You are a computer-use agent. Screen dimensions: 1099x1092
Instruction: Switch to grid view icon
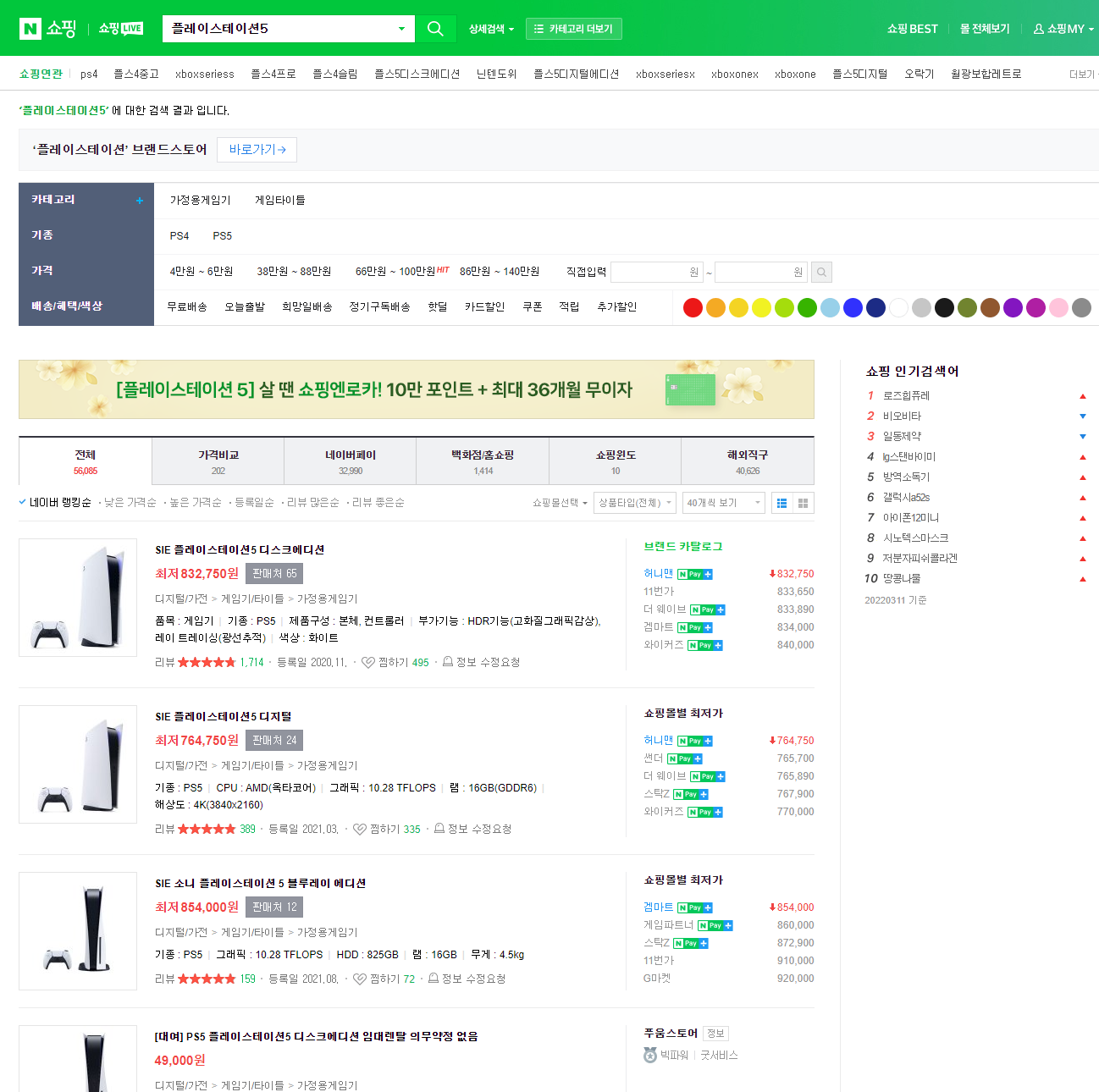(x=803, y=503)
